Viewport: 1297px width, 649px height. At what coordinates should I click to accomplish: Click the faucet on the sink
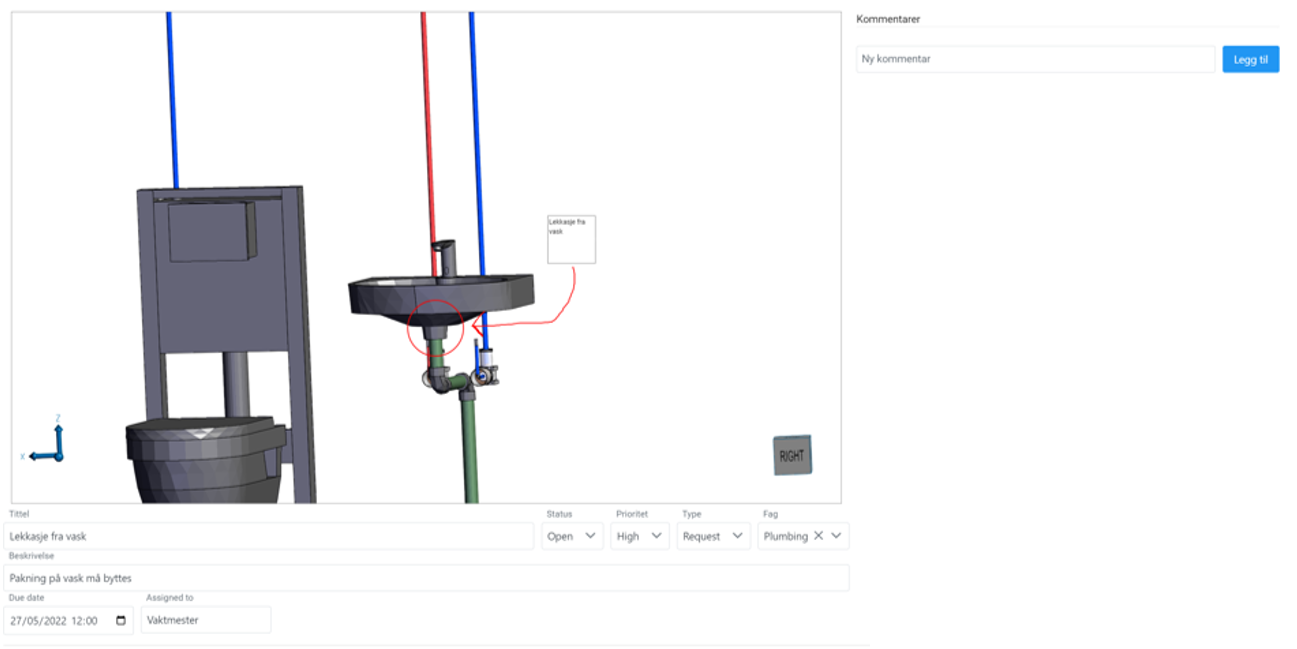pos(446,258)
